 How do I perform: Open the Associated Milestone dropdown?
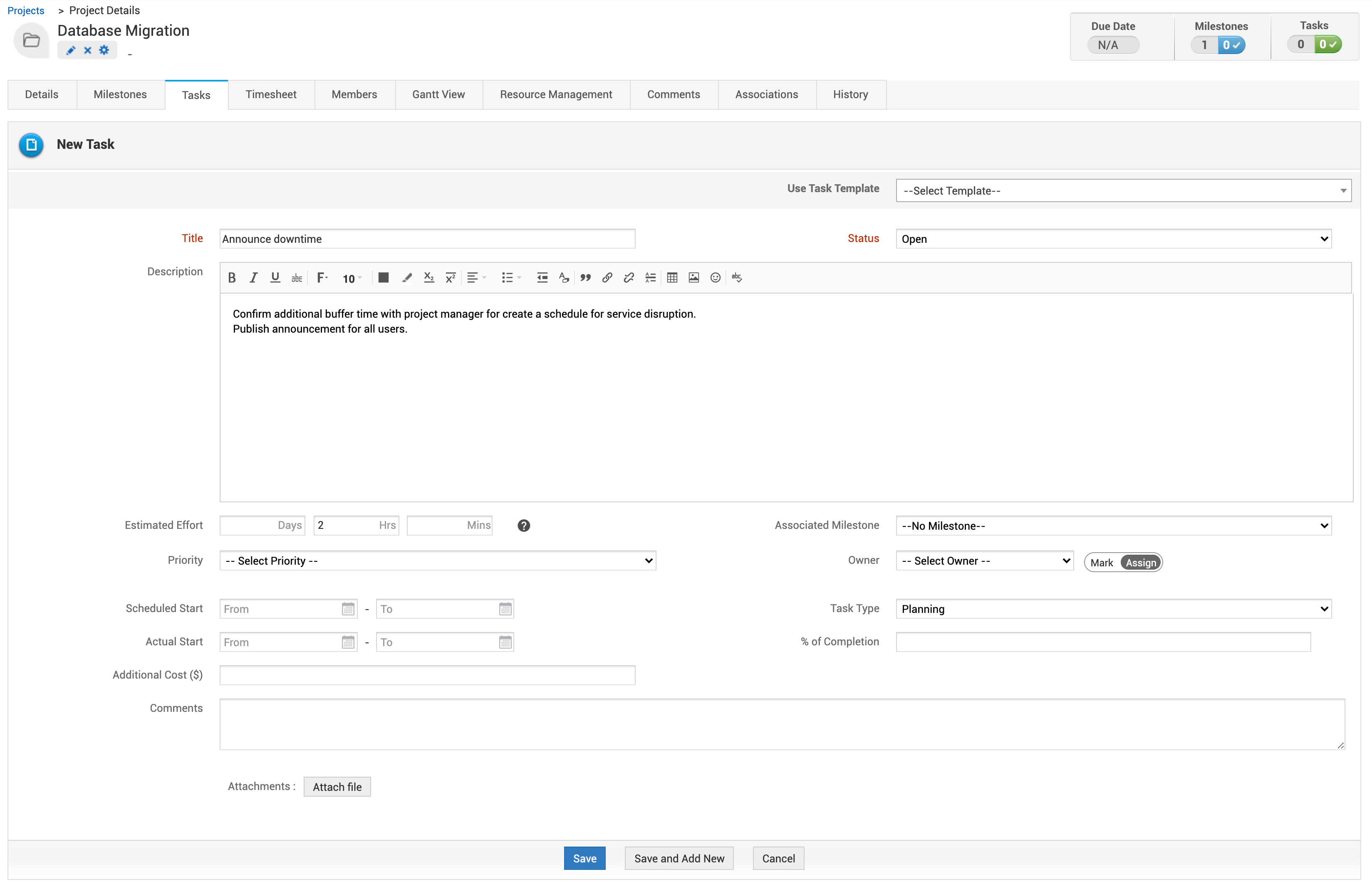[x=1113, y=526]
